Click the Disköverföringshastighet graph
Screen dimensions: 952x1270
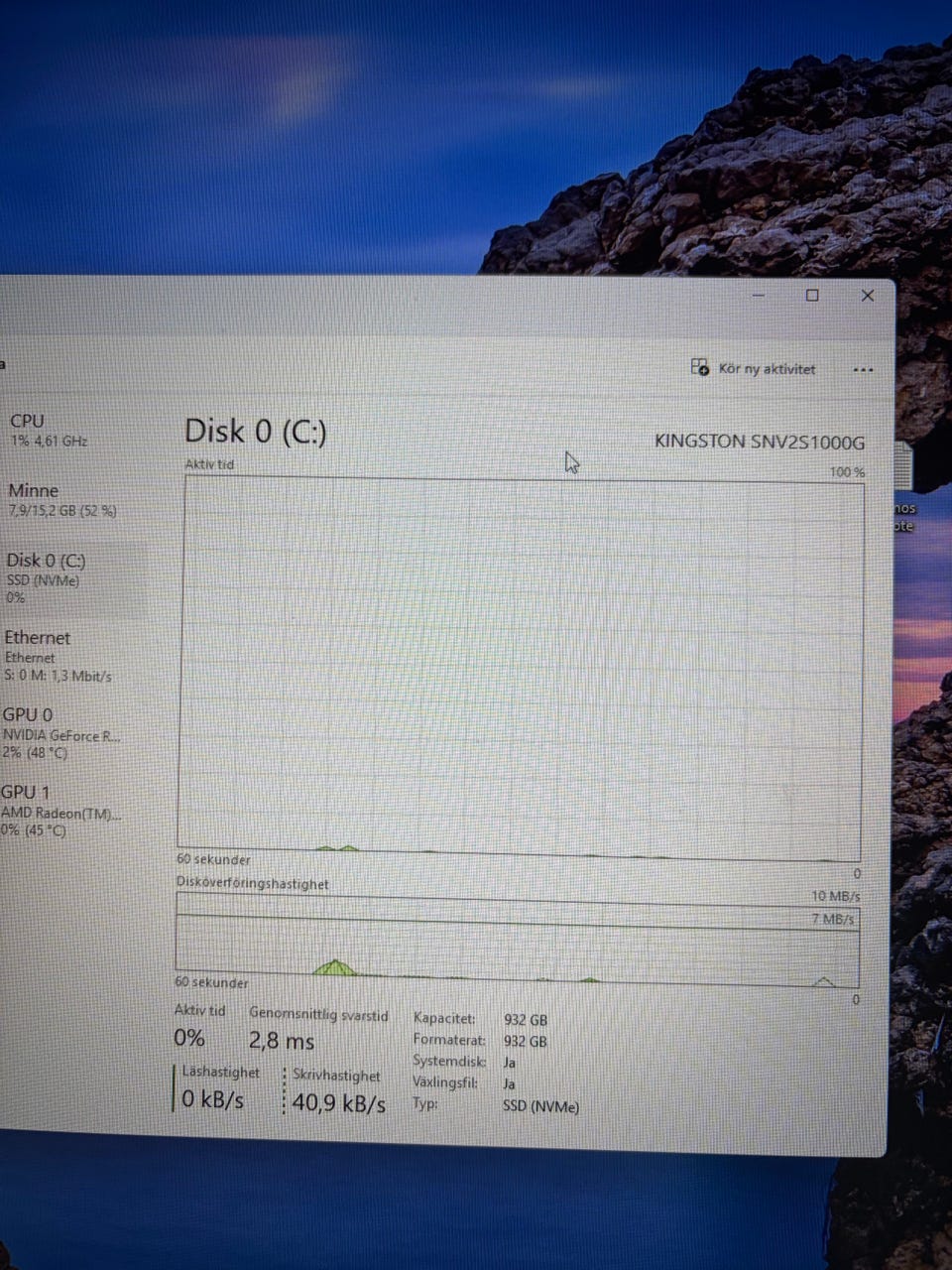click(x=517, y=939)
